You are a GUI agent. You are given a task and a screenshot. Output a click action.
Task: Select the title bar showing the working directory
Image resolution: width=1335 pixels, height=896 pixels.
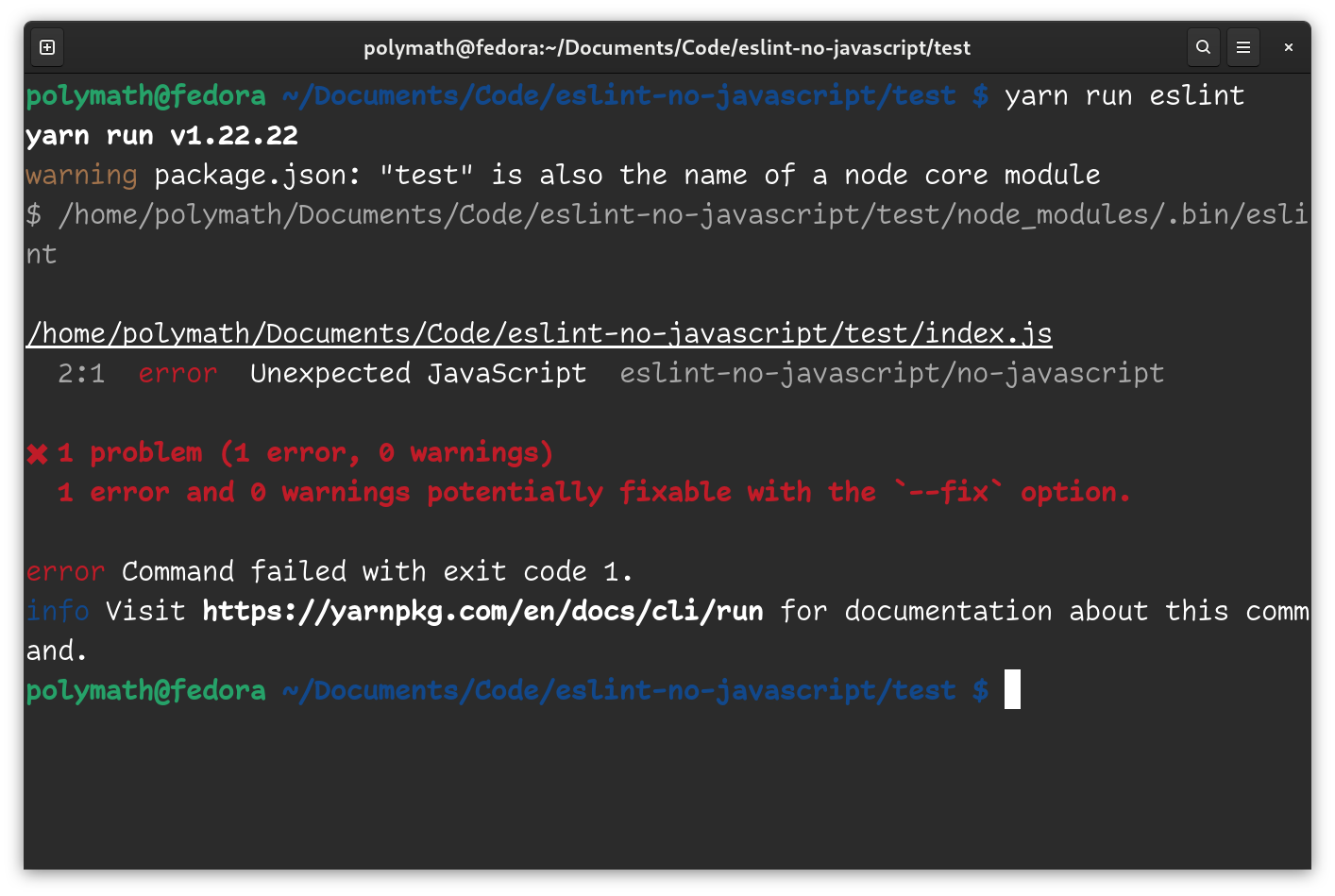pyautogui.click(x=667, y=47)
